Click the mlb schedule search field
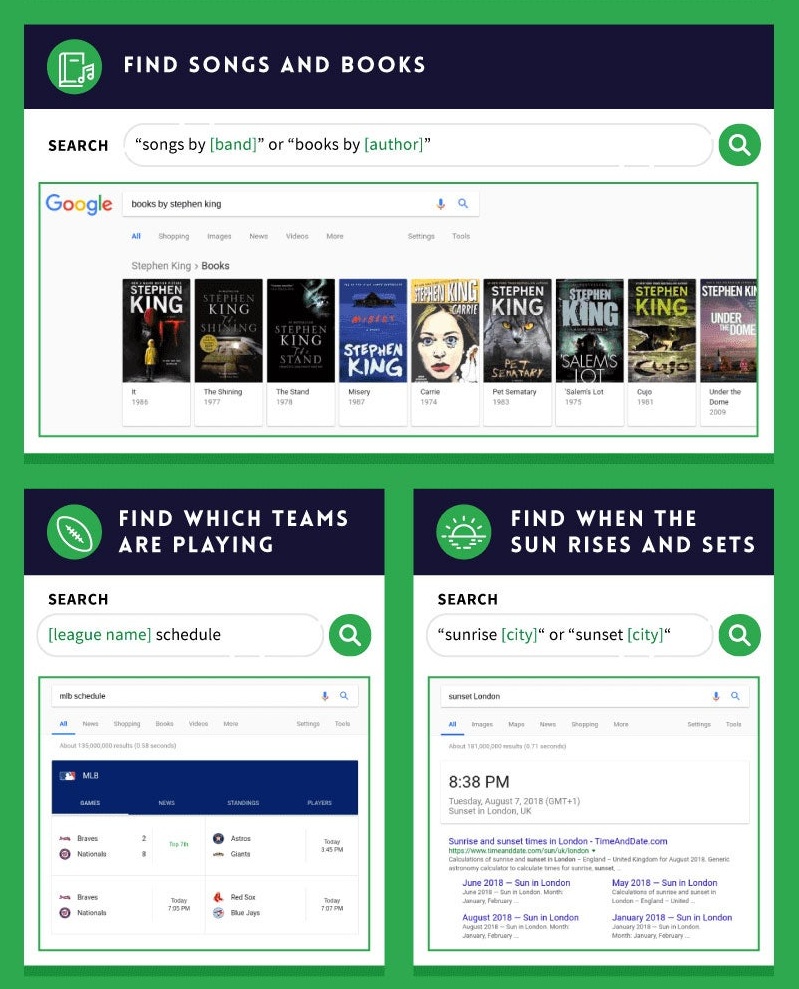 (204, 696)
